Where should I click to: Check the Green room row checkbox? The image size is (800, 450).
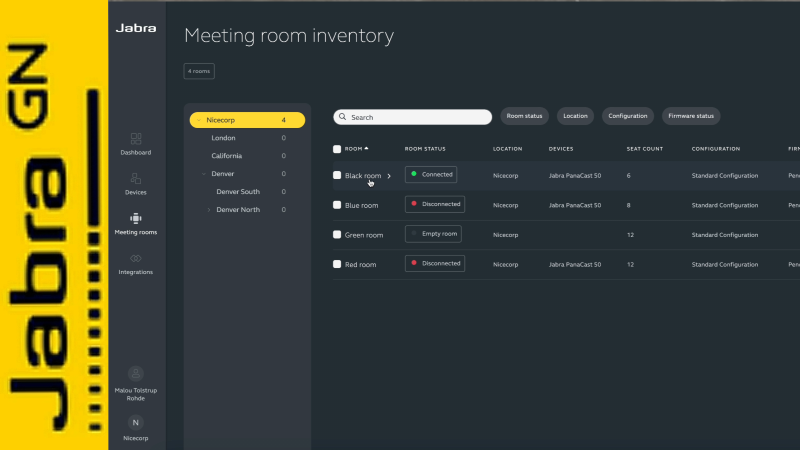coord(337,234)
